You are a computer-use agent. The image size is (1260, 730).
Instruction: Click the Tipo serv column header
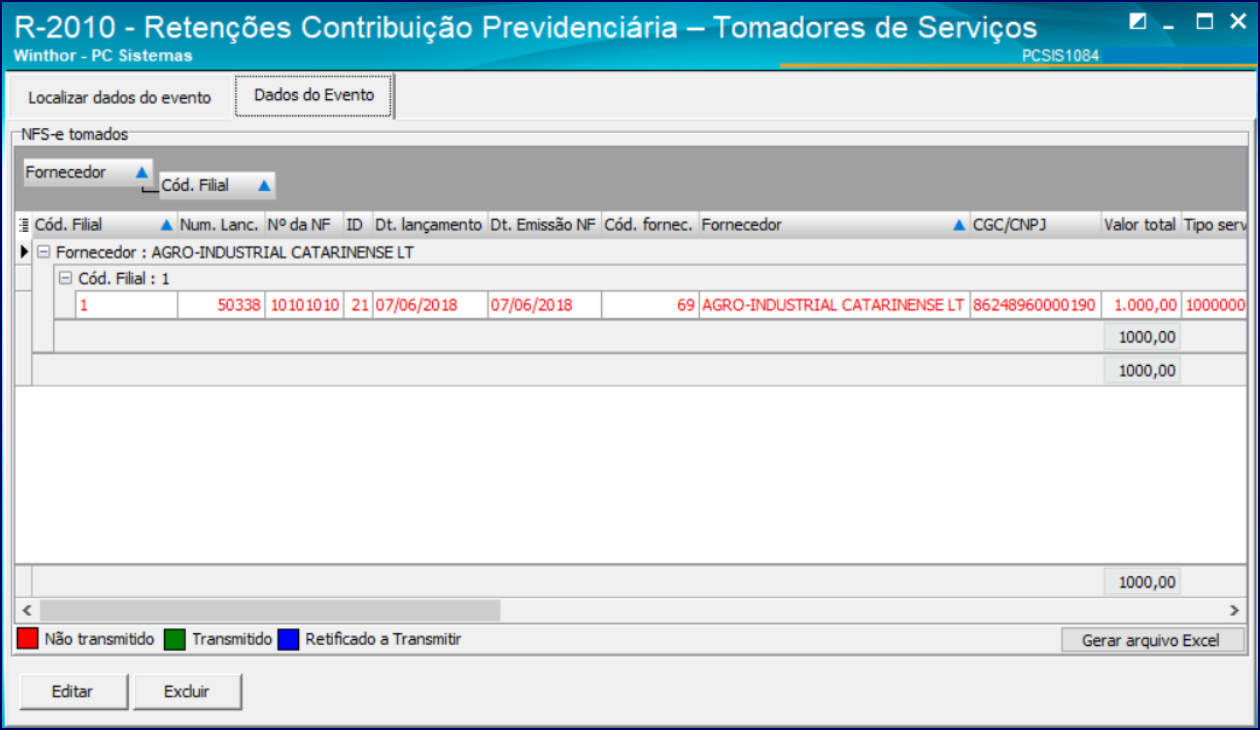1213,225
